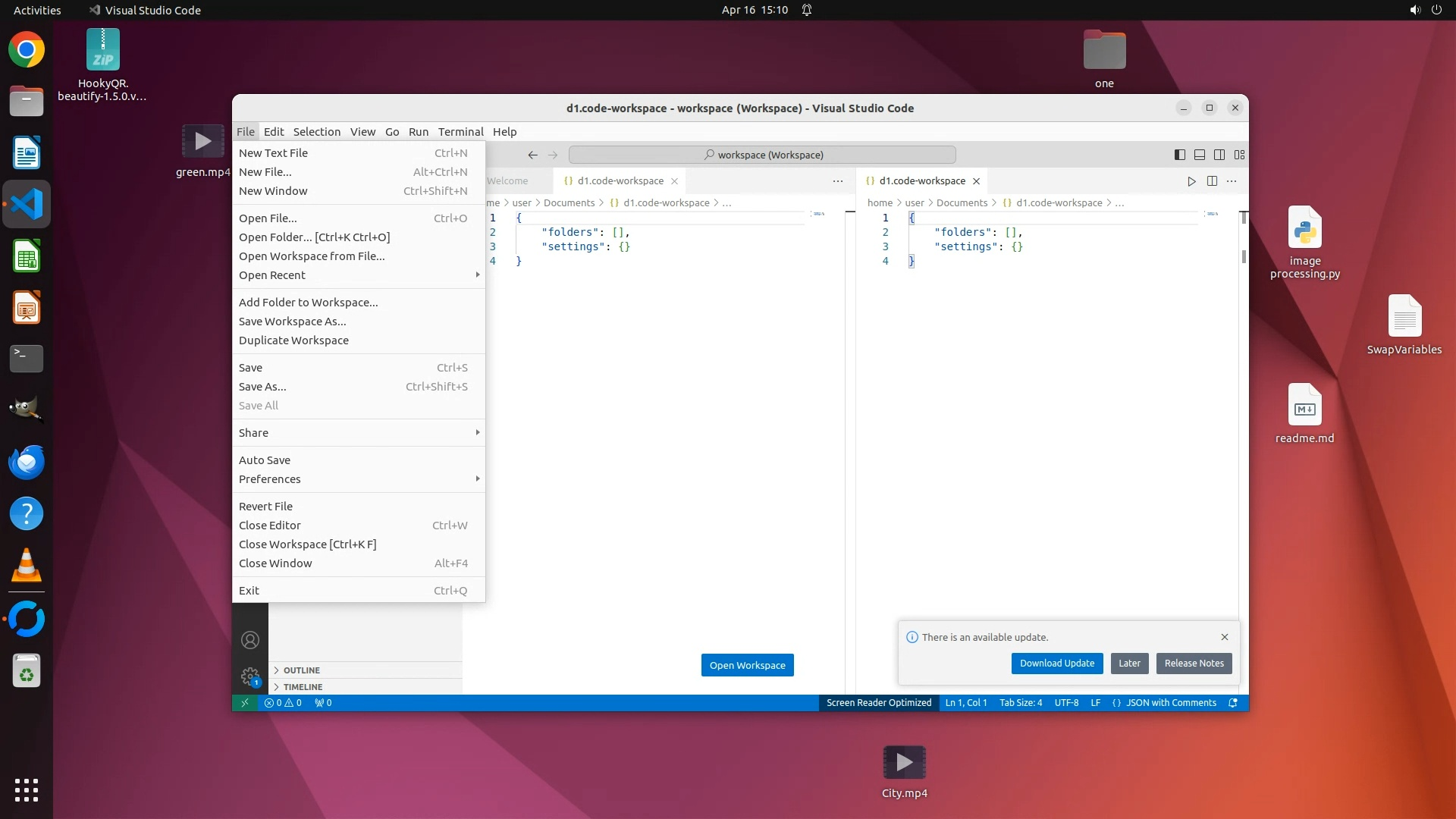Click the Split Editor Right icon

(1212, 181)
